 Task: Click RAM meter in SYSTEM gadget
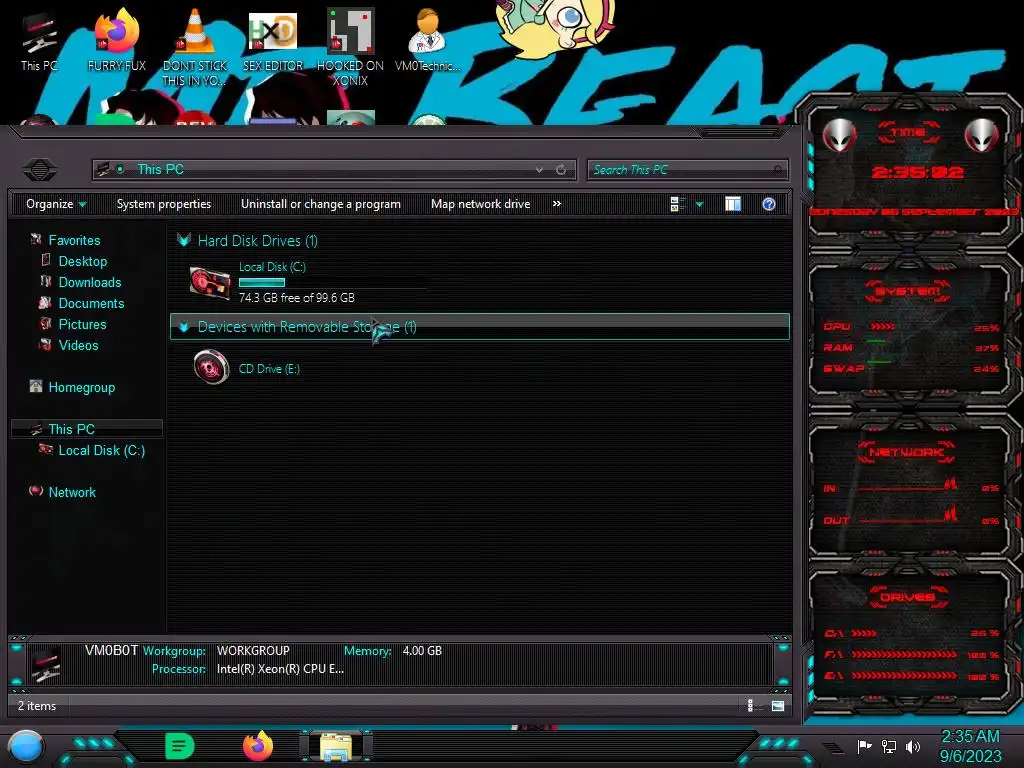point(911,347)
